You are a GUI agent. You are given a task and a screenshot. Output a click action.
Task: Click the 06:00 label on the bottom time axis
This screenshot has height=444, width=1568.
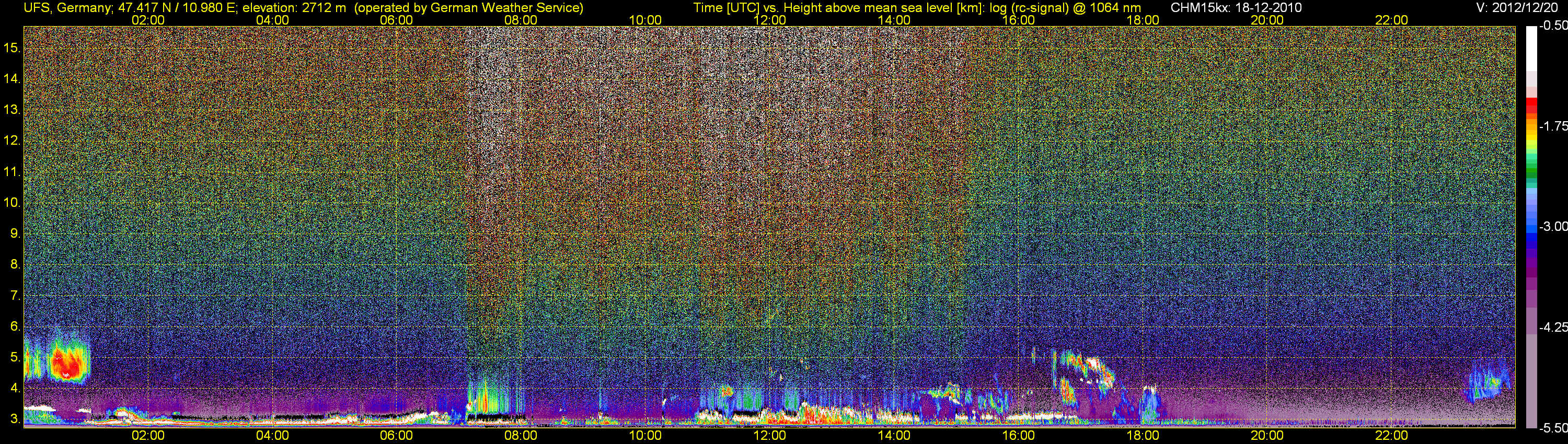[x=396, y=436]
